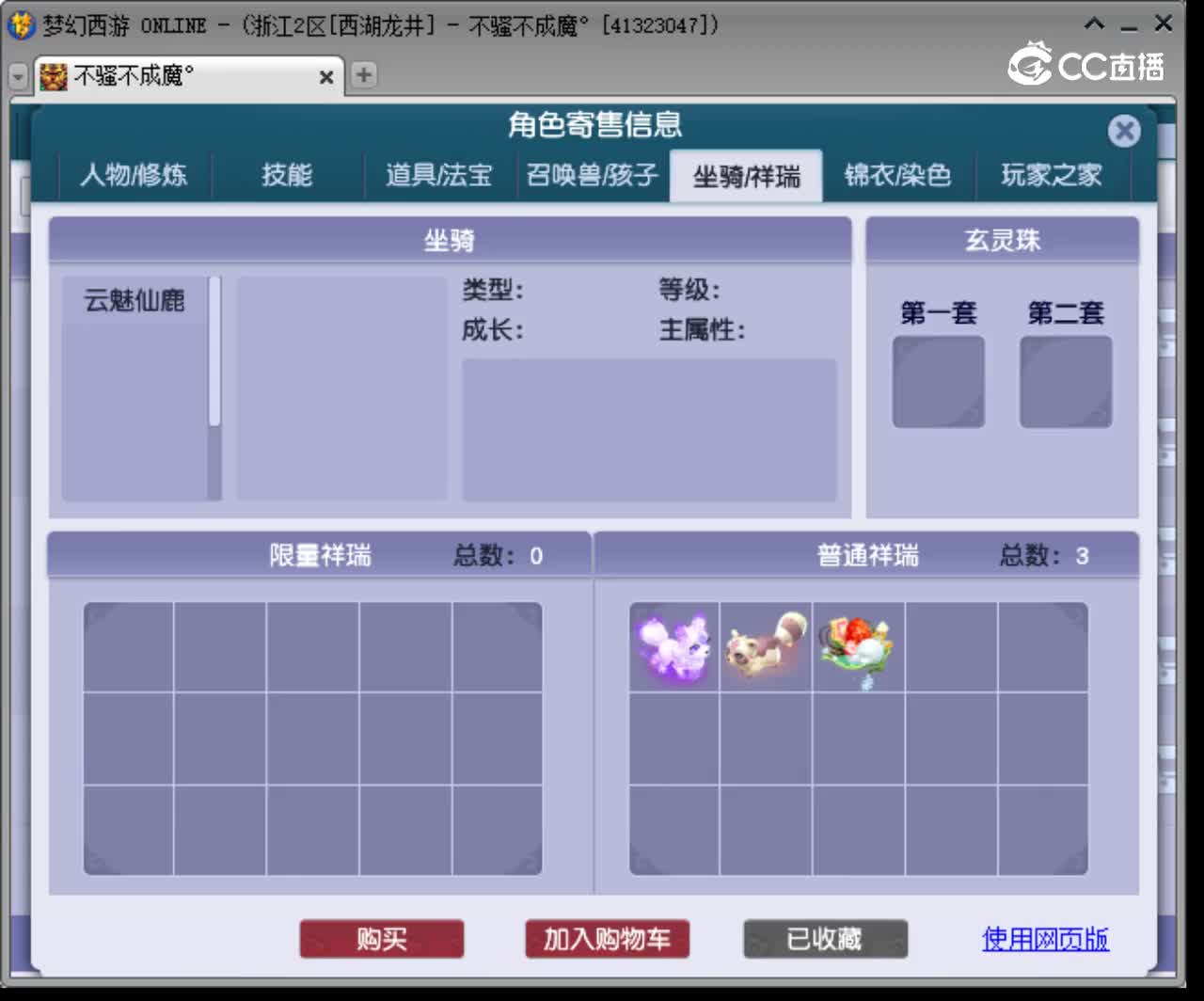Open the 召唤兽/孩子 tab

pyautogui.click(x=593, y=175)
